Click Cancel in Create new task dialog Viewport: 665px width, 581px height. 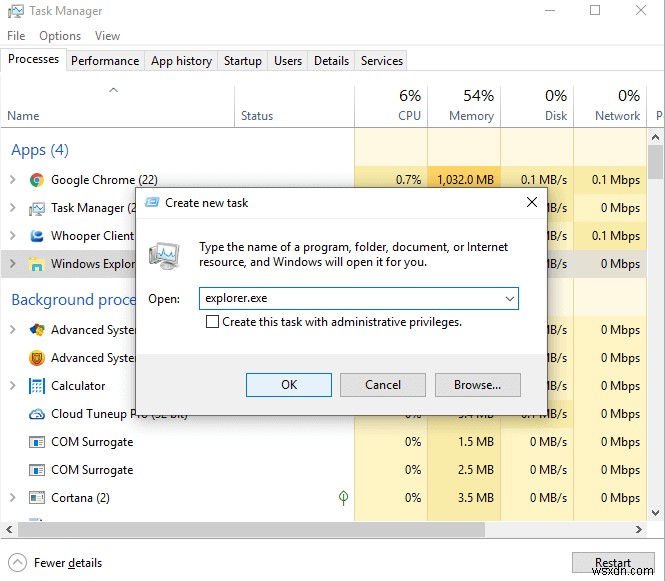(x=383, y=385)
